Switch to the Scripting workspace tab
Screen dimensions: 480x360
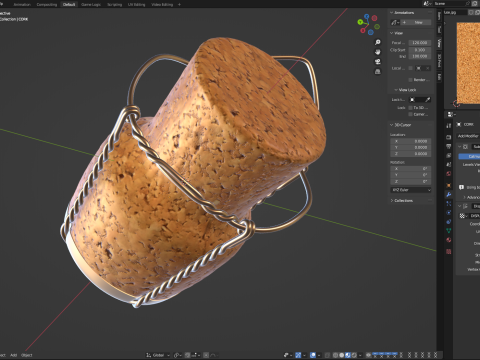coord(114,4)
